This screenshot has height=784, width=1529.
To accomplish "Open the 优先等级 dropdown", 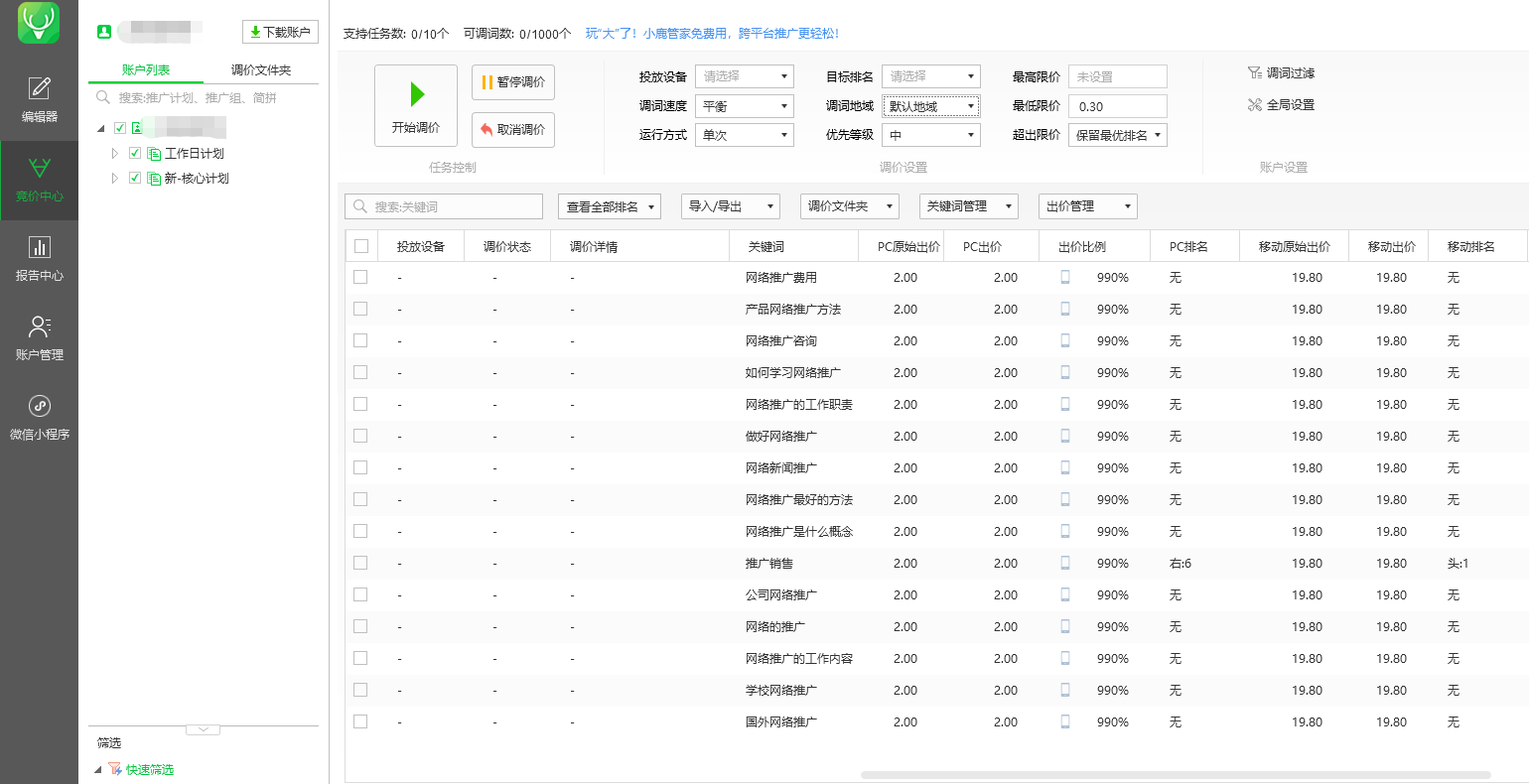I will coord(931,135).
